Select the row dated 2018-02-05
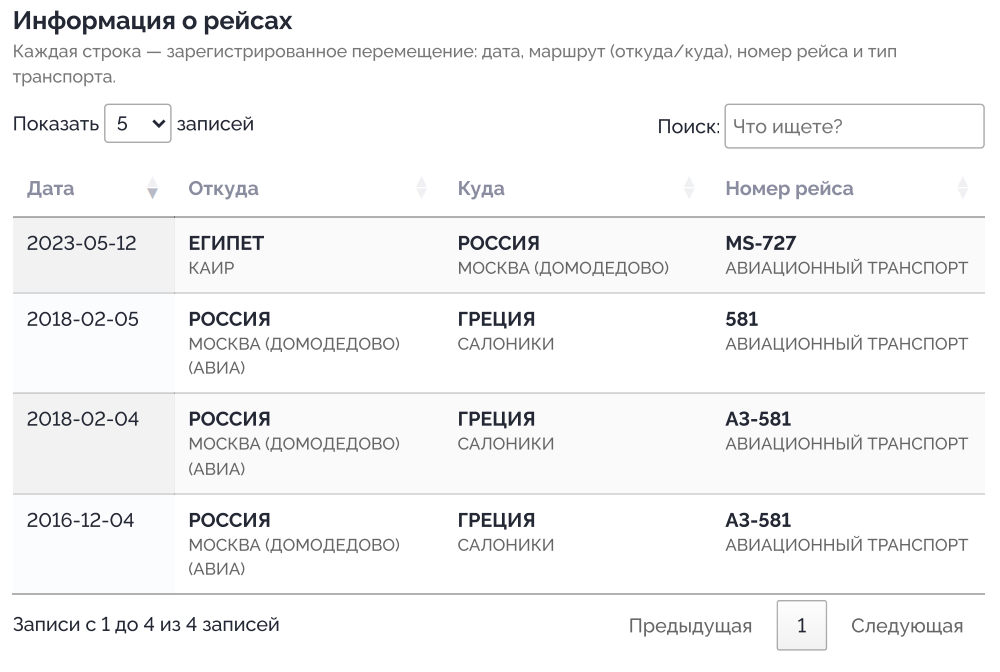 [x=499, y=343]
